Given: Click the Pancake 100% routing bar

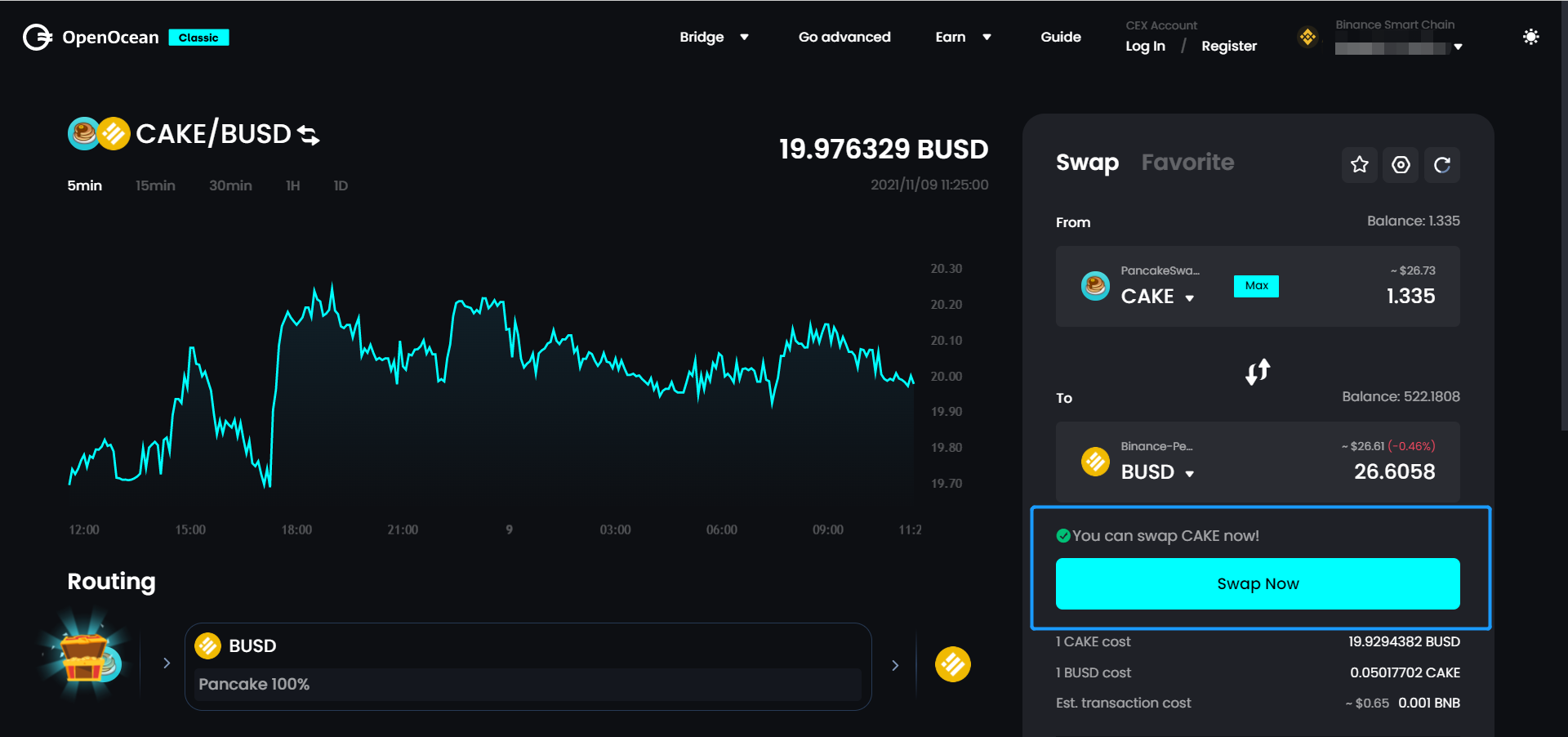Looking at the screenshot, I should 528,685.
